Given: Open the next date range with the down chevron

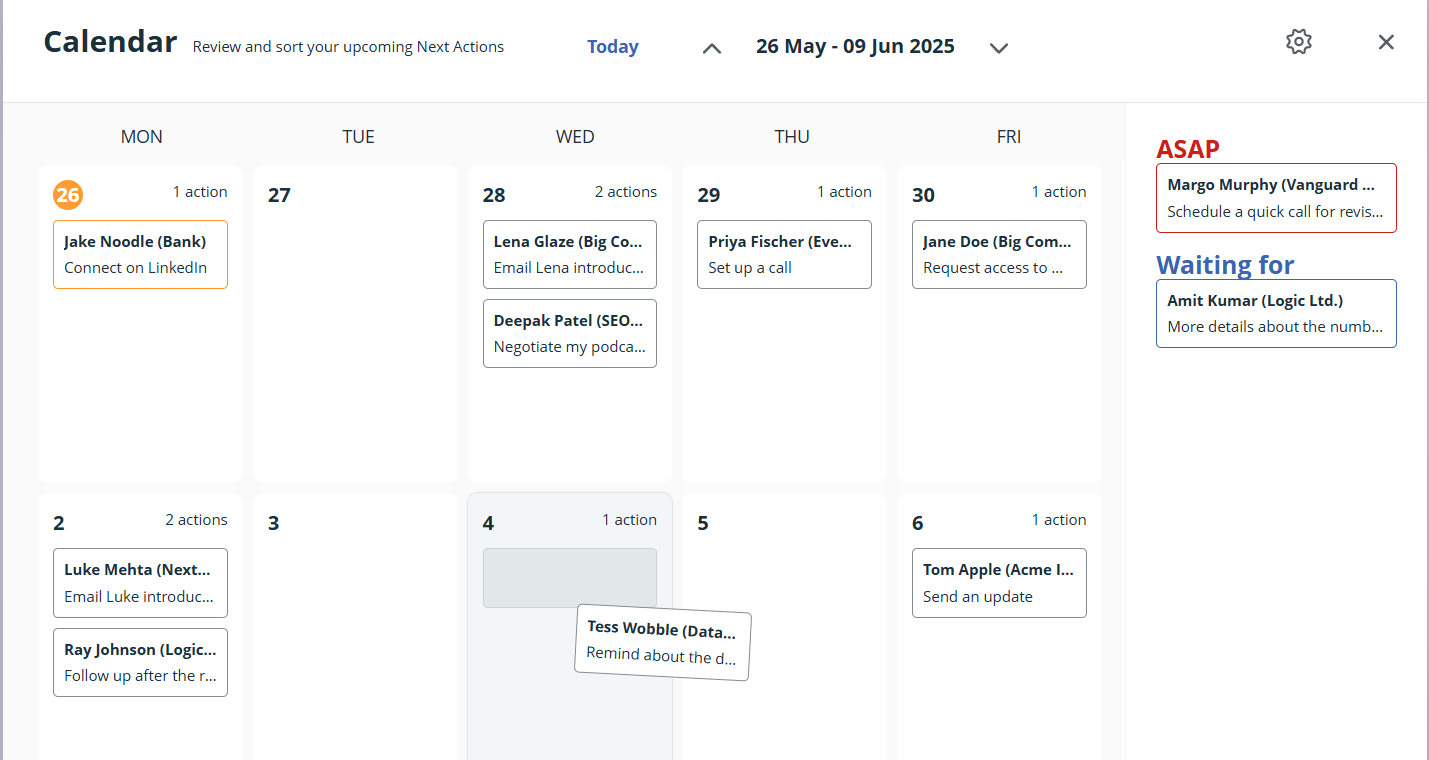Looking at the screenshot, I should (998, 47).
